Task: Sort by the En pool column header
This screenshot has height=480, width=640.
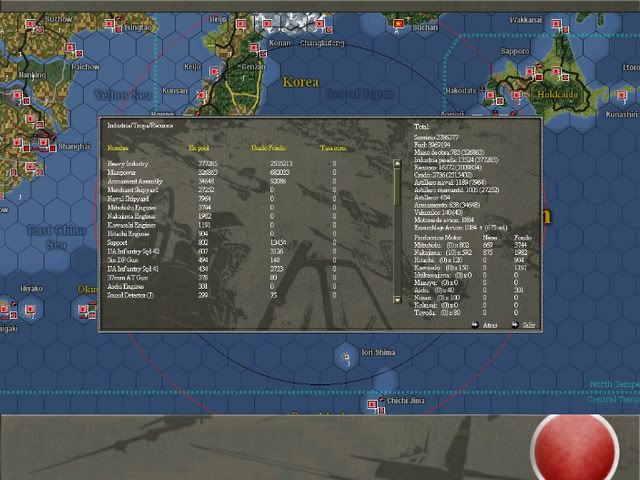Action: [199, 148]
